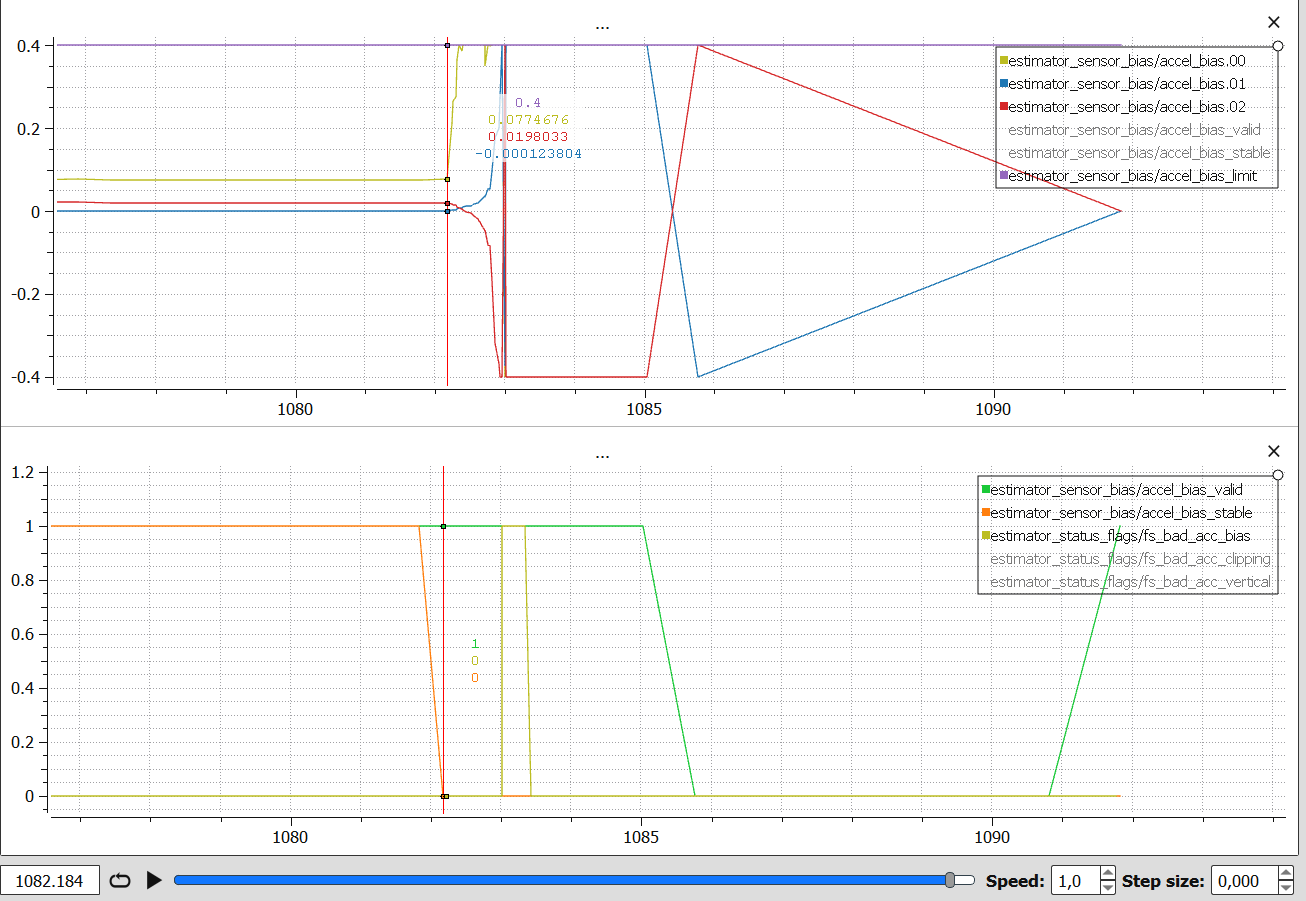Click the playback time slider track
Image resolution: width=1306 pixels, height=901 pixels.
coord(560,880)
